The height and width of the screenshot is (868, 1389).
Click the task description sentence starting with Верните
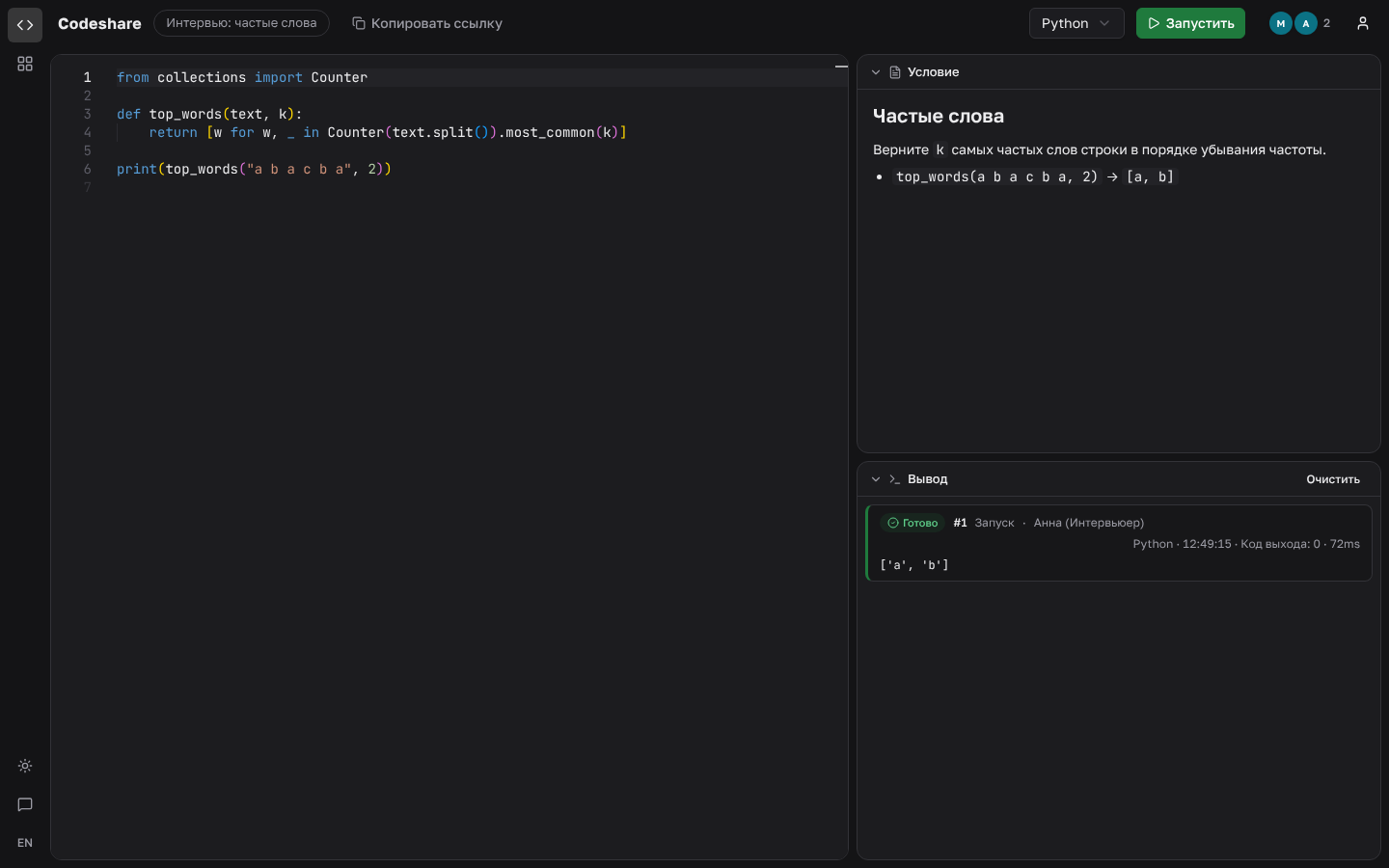(1100, 149)
